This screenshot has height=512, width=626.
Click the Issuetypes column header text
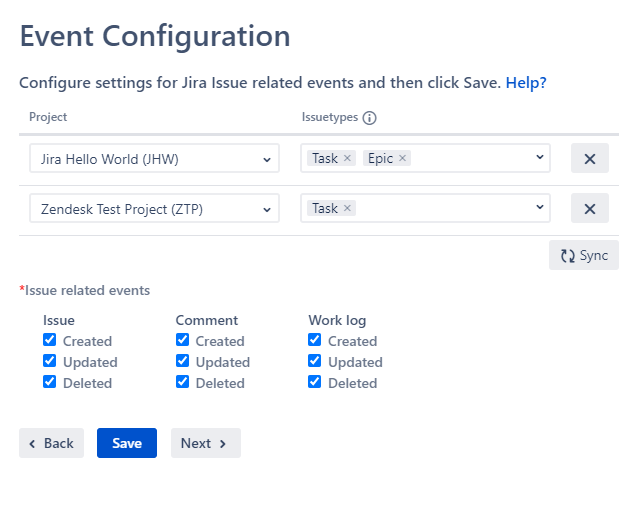pos(330,117)
